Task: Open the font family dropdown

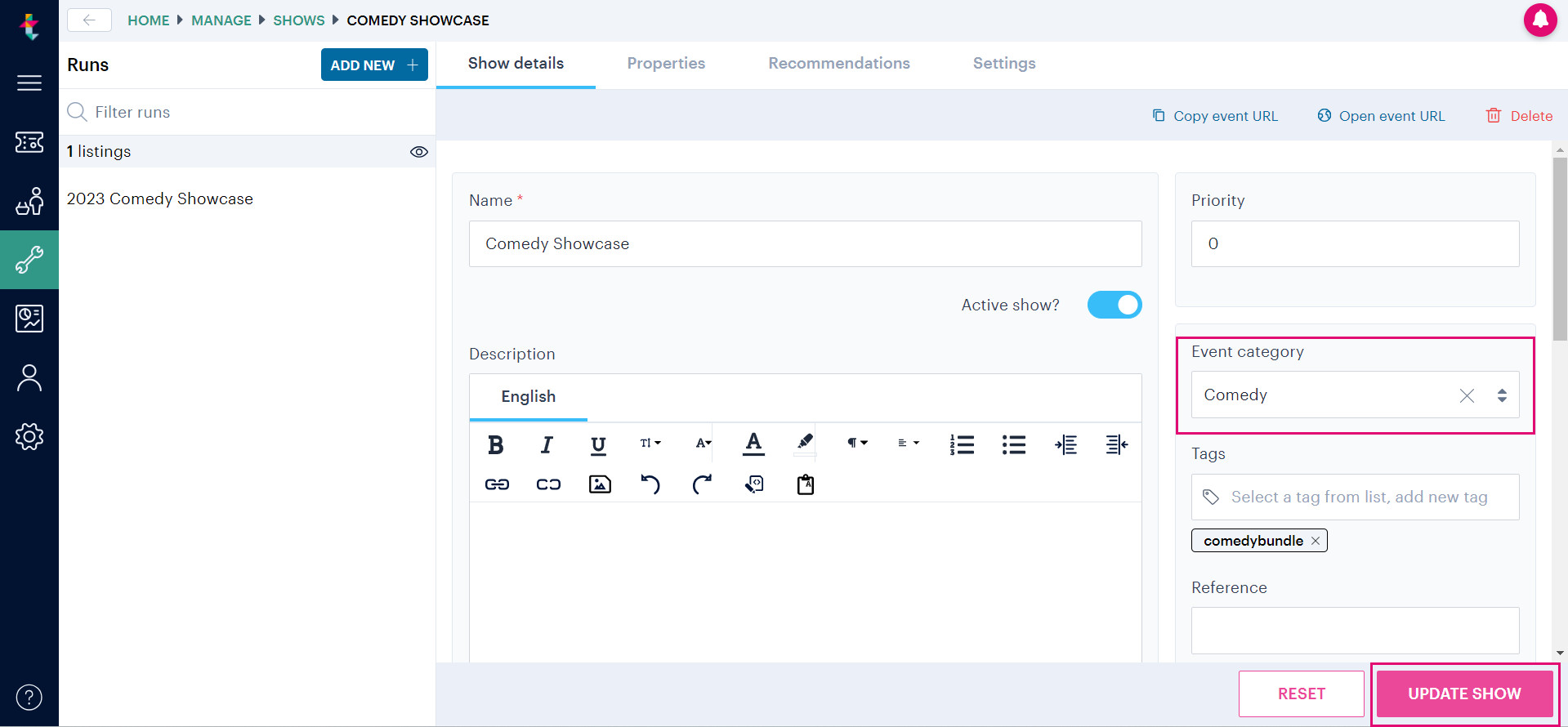Action: (703, 444)
